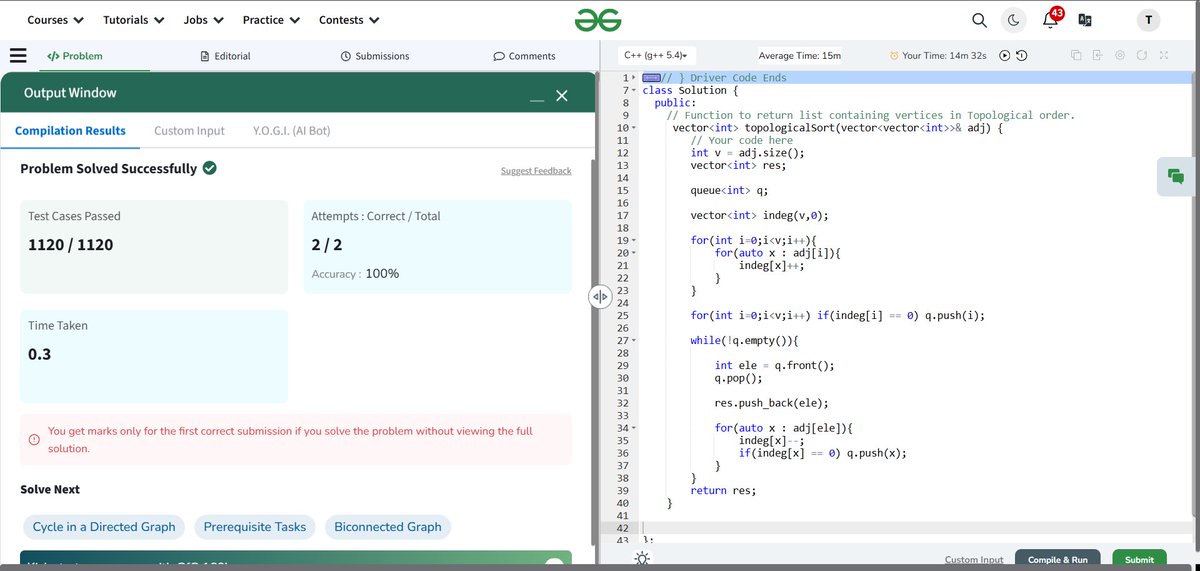Viewport: 1200px width, 571px height.
Task: Click the alarm clock icon beside Your Time
Action: pos(895,56)
